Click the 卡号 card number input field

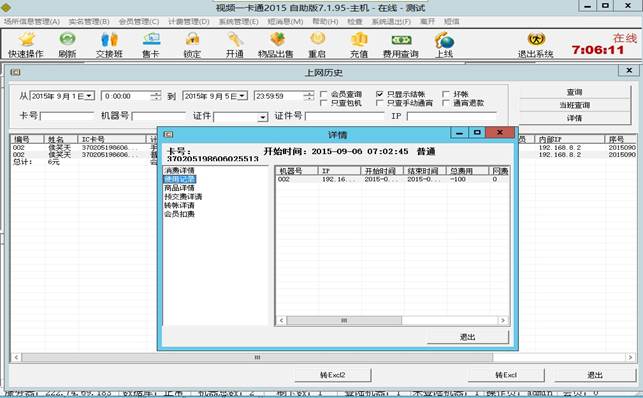click(67, 116)
